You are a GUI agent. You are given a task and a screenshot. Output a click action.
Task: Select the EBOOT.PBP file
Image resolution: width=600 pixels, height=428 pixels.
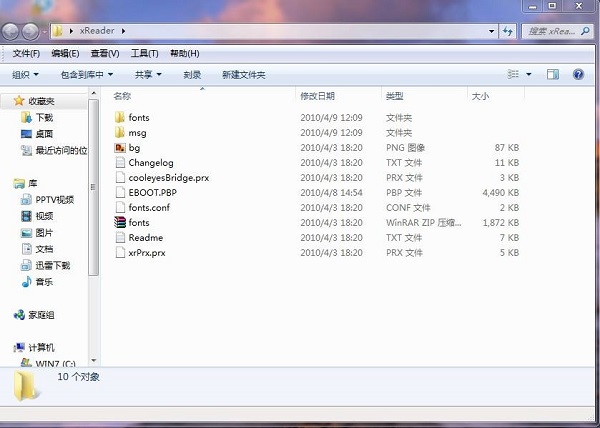coord(152,192)
